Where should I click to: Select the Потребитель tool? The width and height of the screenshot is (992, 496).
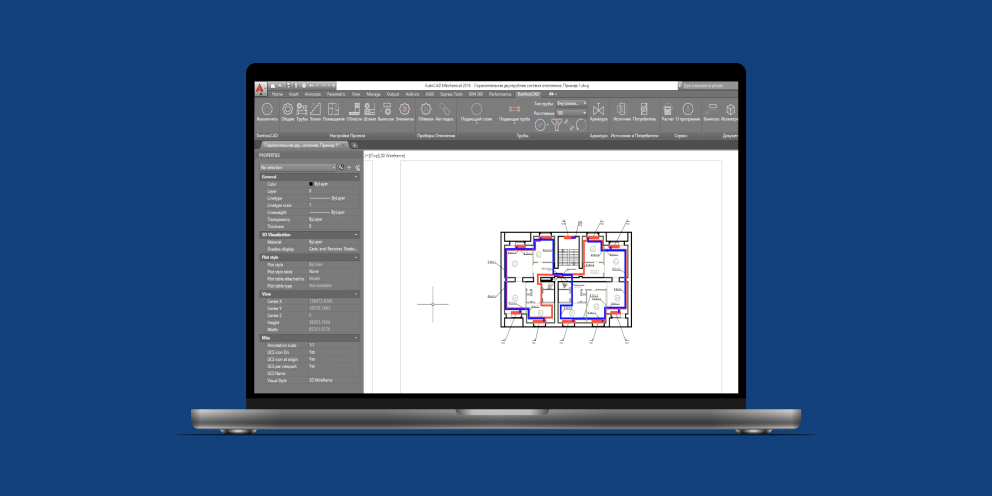[x=644, y=109]
